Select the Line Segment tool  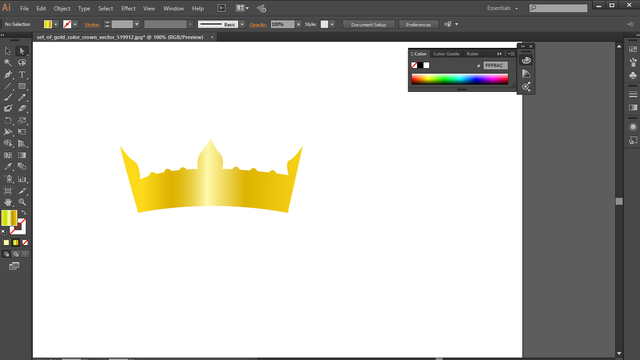[8, 86]
